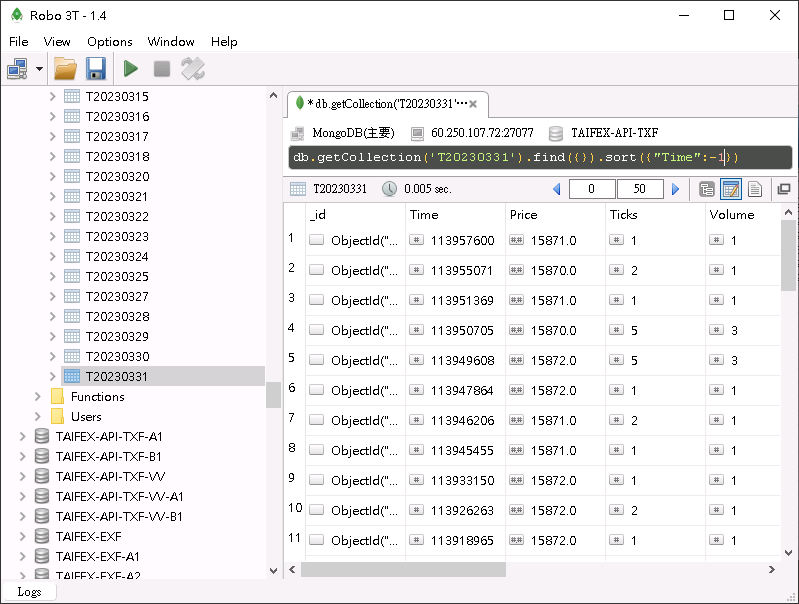Click into the query editor text
The image size is (799, 604).
[x=540, y=157]
